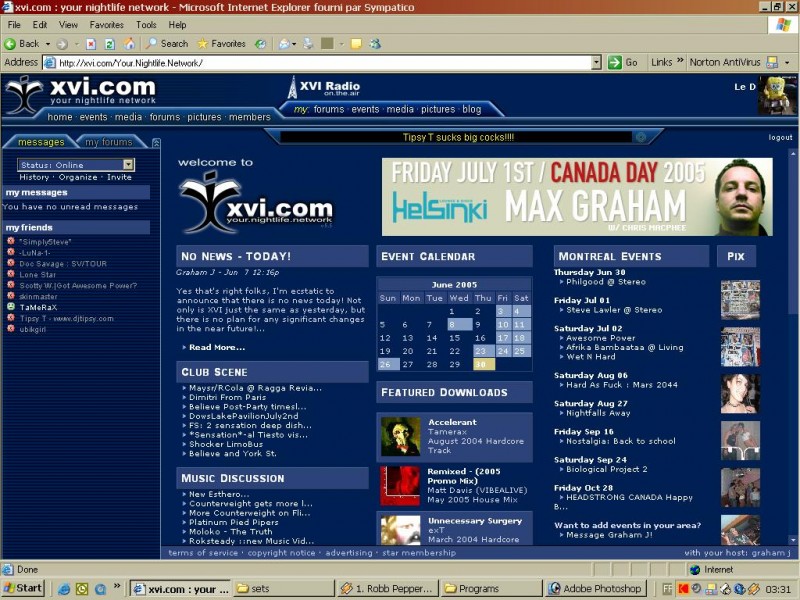
Task: Click Read More under No News
Action: point(217,347)
